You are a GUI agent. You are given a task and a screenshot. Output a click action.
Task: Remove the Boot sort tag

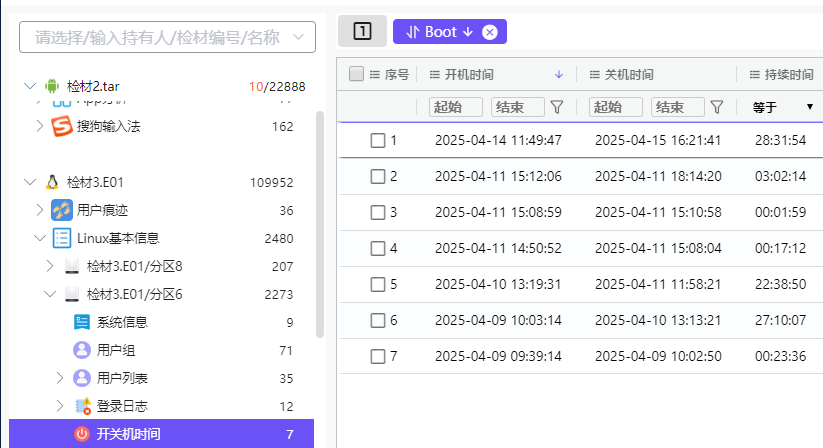tap(489, 32)
